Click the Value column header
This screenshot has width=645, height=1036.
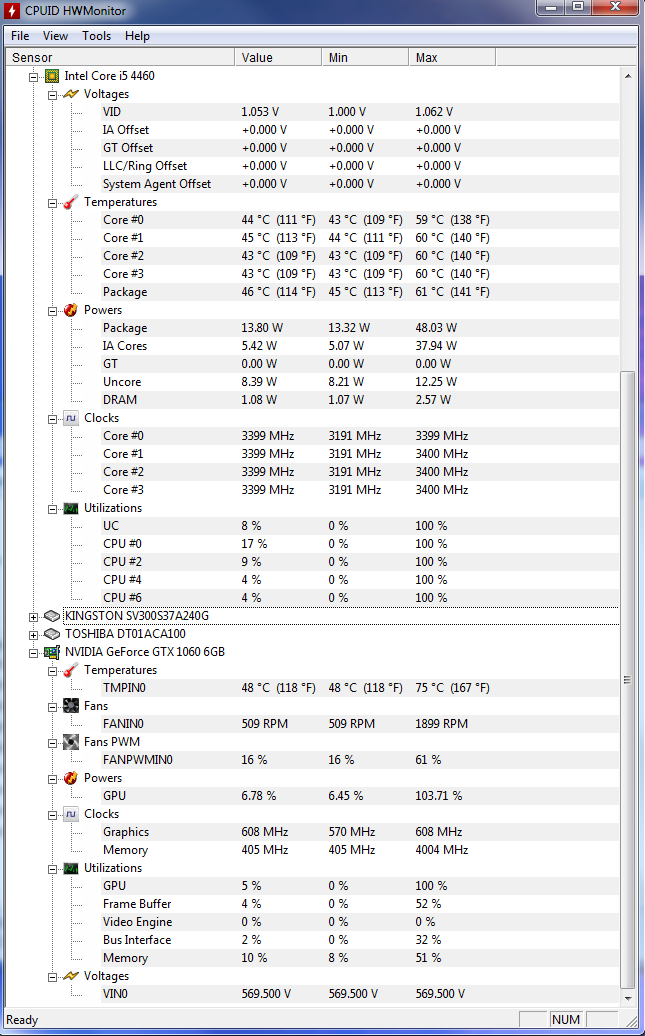[x=278, y=58]
